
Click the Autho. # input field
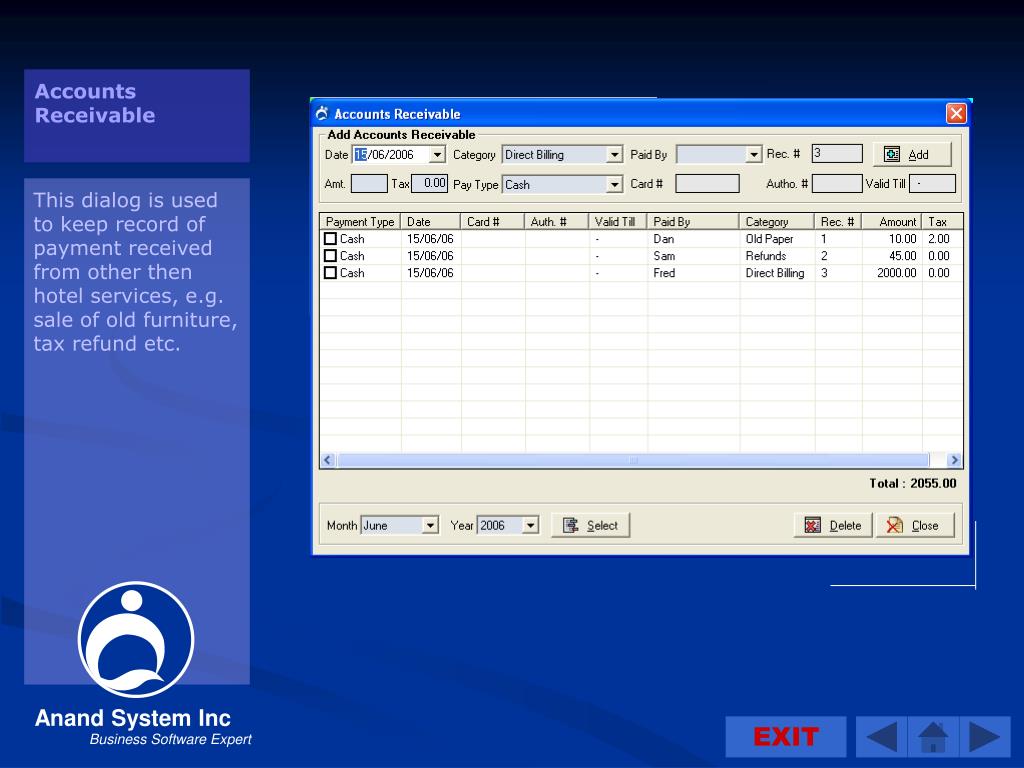coord(837,184)
